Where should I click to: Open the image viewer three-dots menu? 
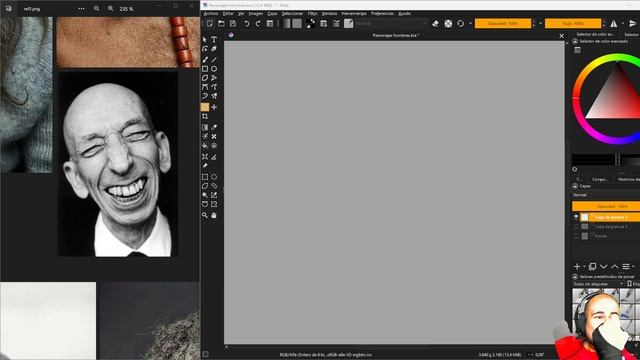pos(81,9)
